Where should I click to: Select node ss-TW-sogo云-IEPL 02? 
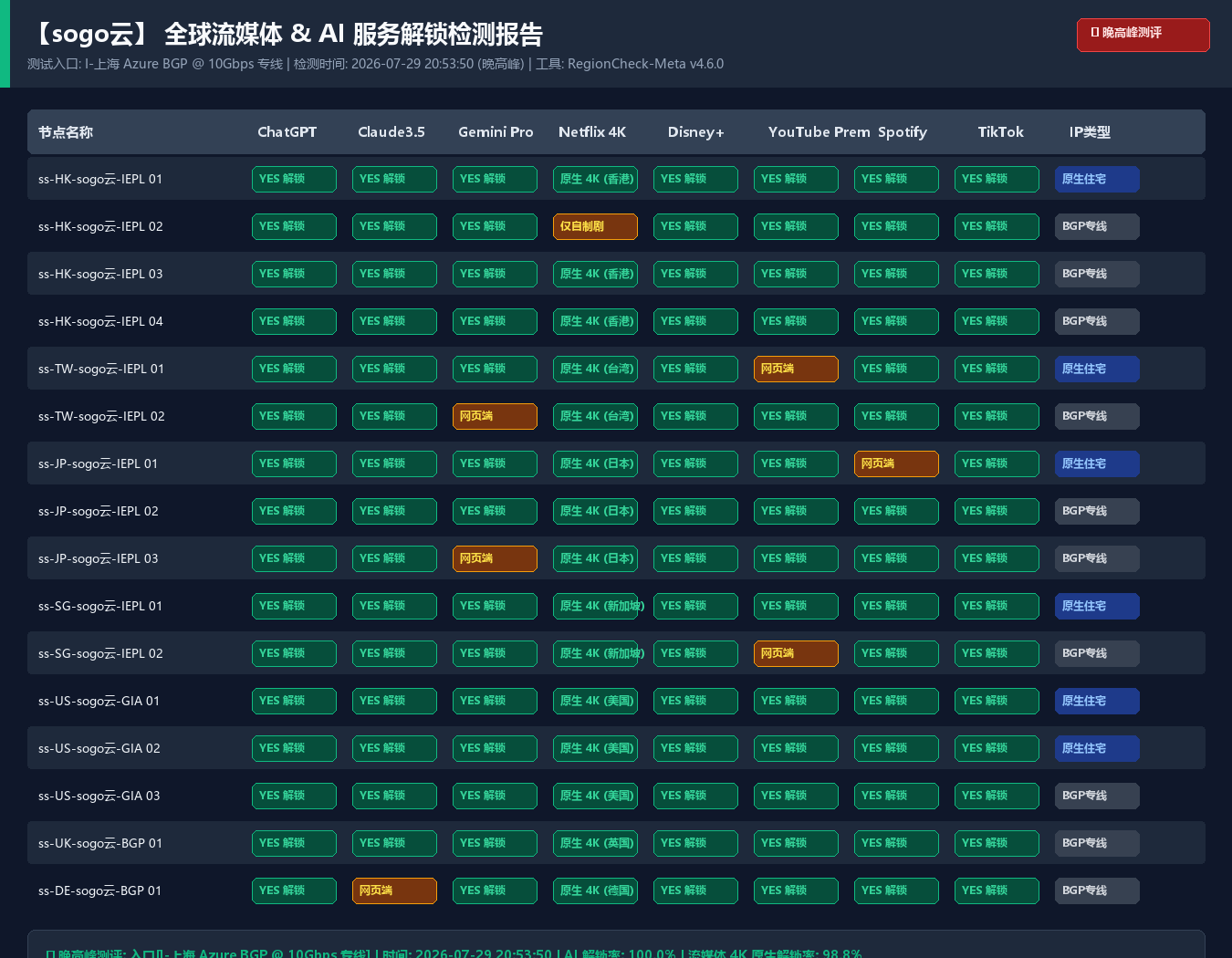(101, 416)
